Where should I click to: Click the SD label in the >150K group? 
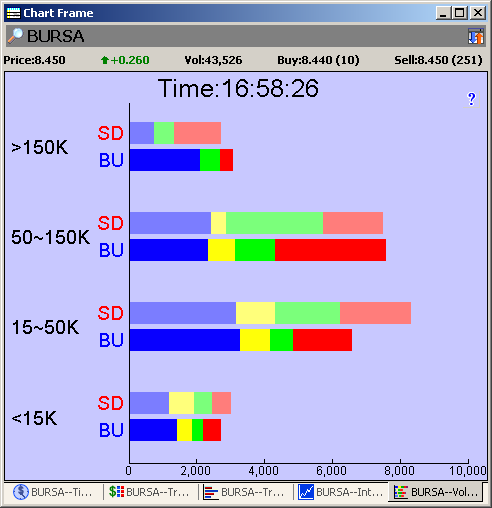pyautogui.click(x=111, y=133)
